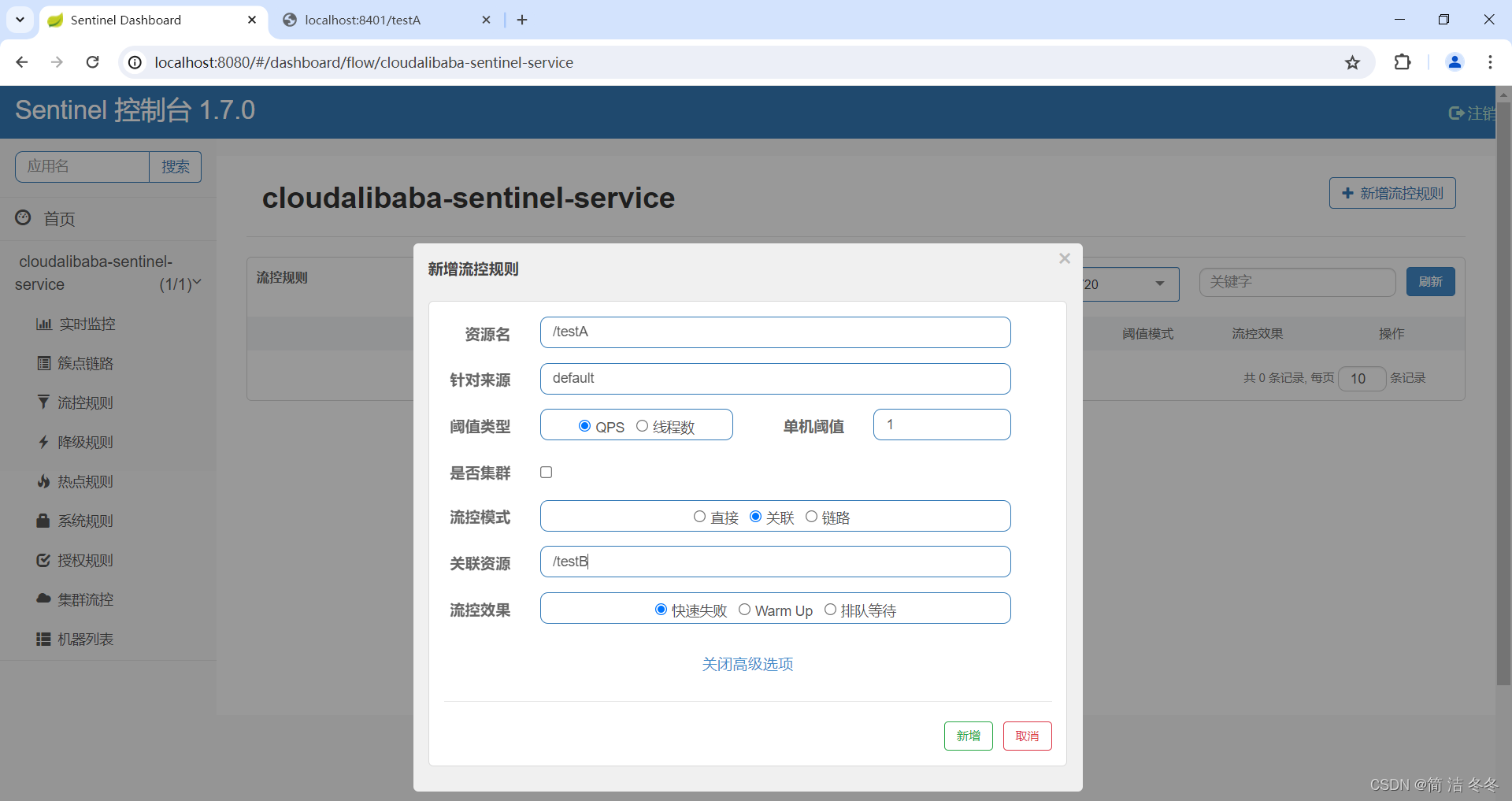Image resolution: width=1512 pixels, height=801 pixels.
Task: Select 关联 flow control mode
Action: click(755, 517)
